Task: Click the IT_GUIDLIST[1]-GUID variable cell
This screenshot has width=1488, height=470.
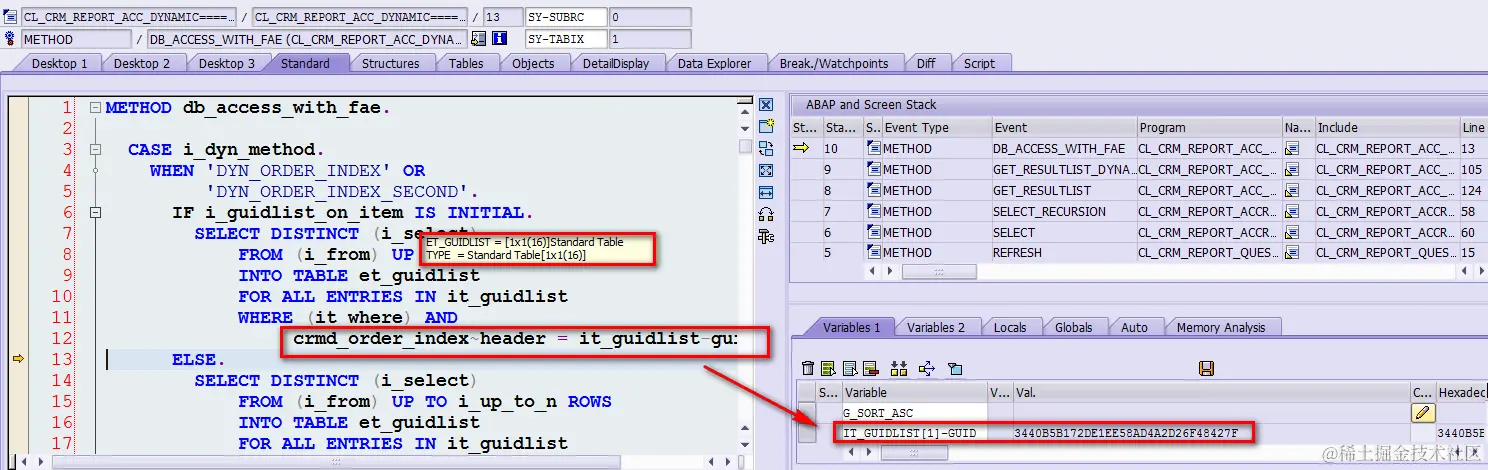Action: [914, 433]
